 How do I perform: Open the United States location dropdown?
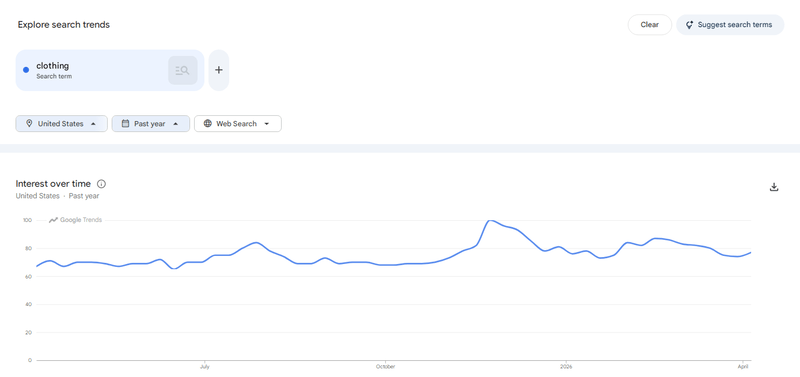pos(61,123)
